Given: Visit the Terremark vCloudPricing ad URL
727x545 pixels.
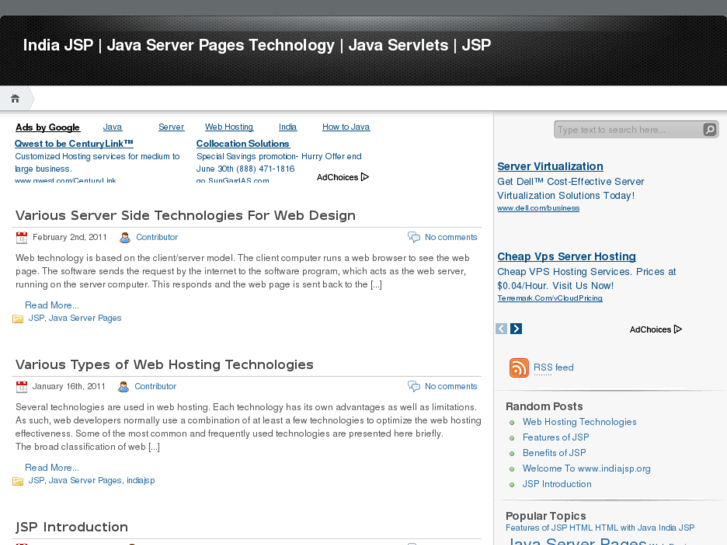Looking at the screenshot, I should [550, 298].
